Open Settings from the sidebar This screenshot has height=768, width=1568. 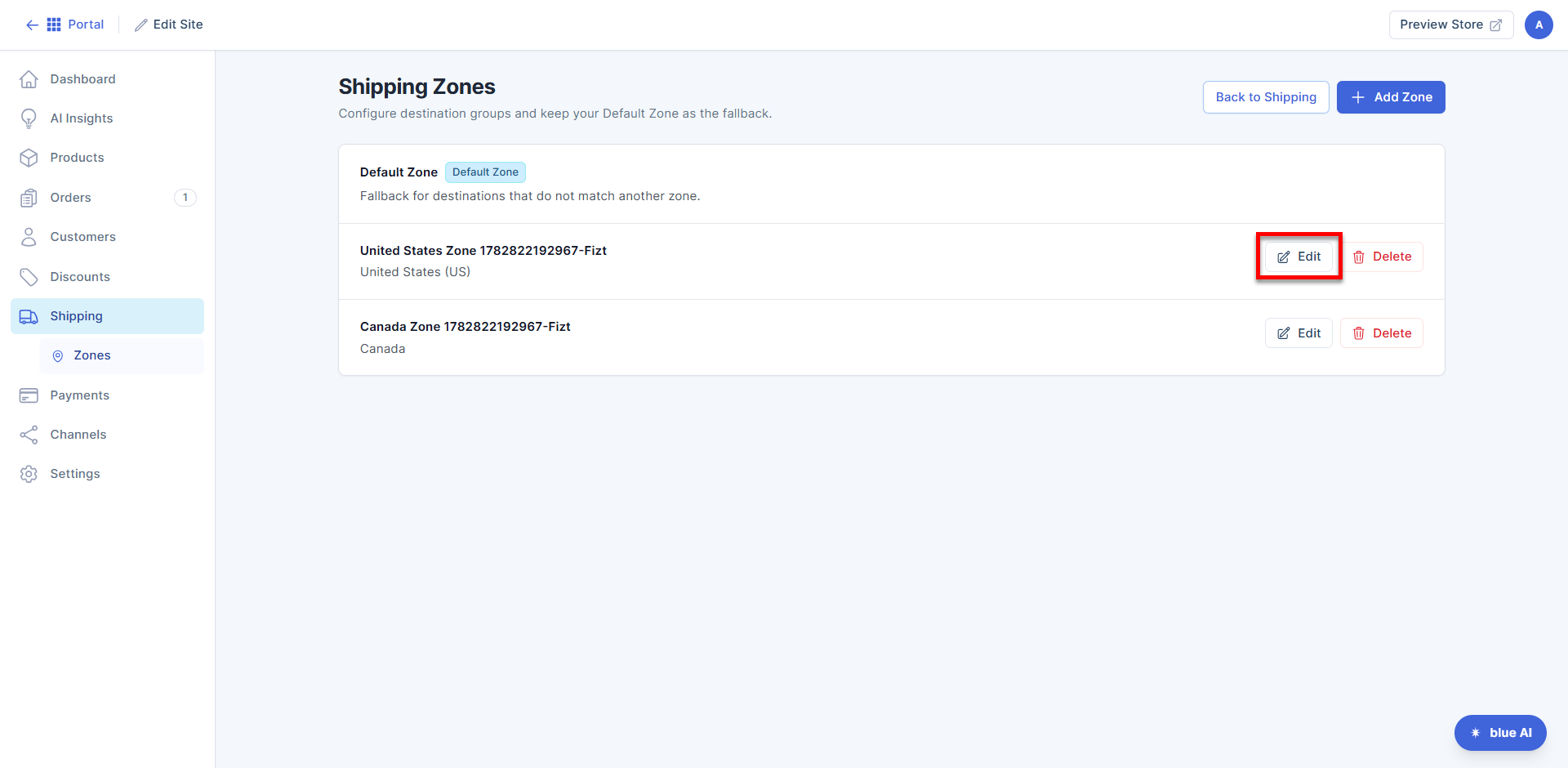107,474
